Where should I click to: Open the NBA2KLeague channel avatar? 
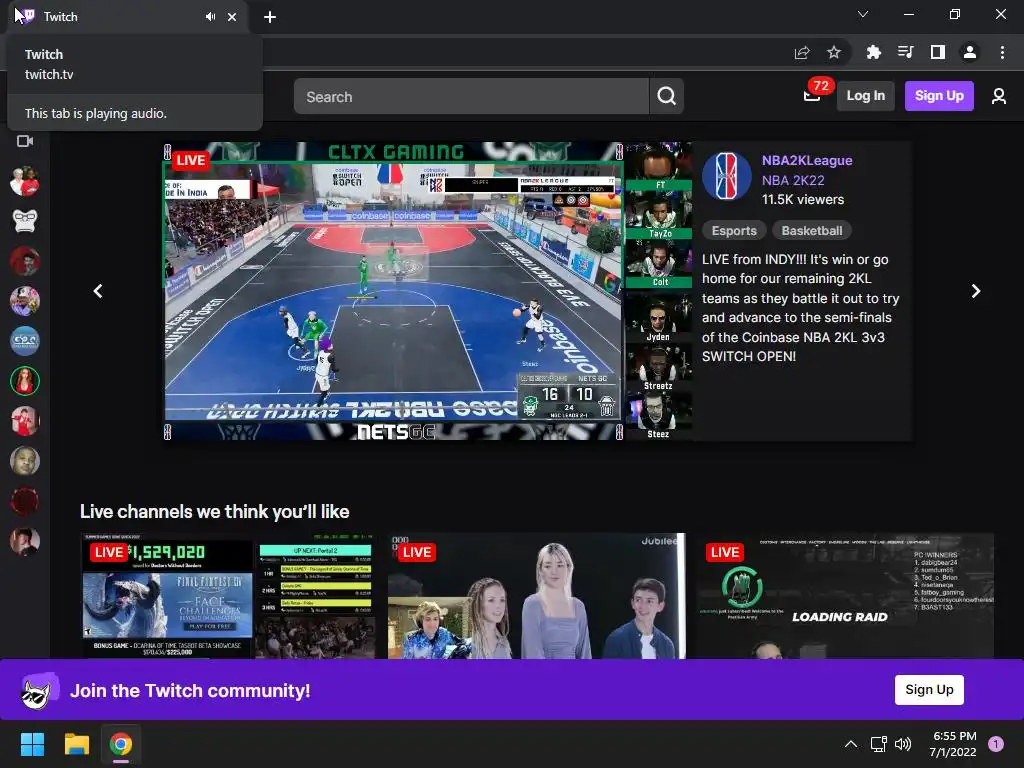[x=727, y=176]
